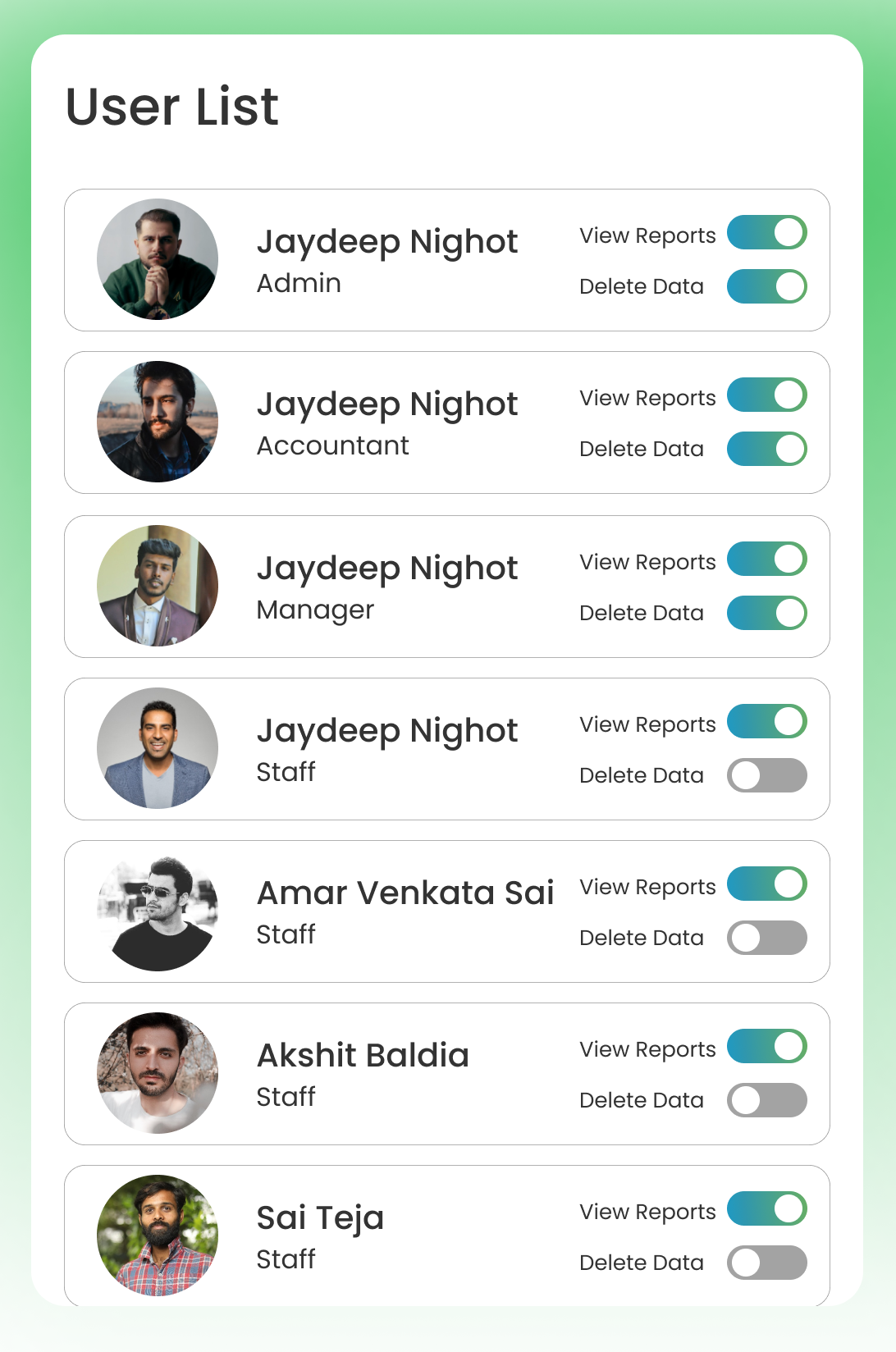Screen dimensions: 896x1352
Task: Switch off the Manager's View Reports toggle
Action: pyautogui.click(x=766, y=559)
